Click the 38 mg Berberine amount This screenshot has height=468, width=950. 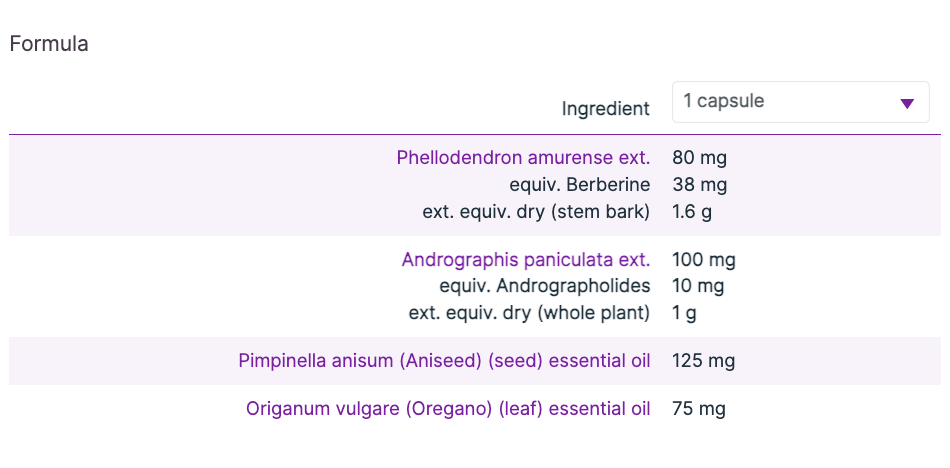point(700,185)
